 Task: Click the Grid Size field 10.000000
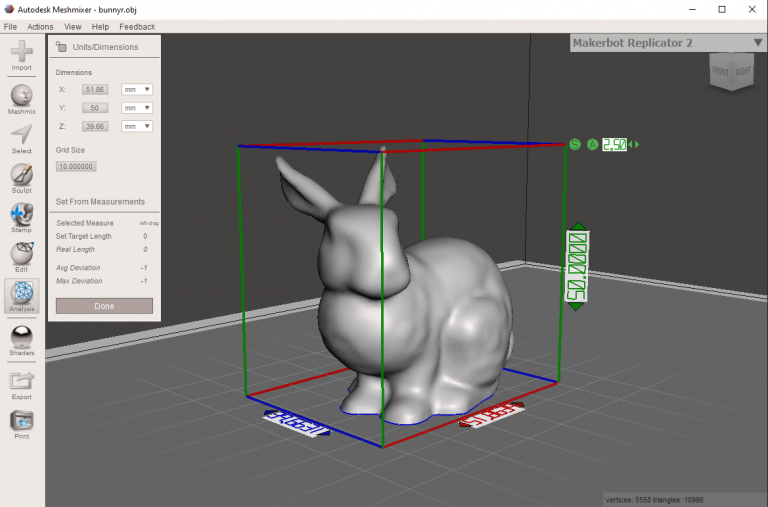tap(76, 167)
